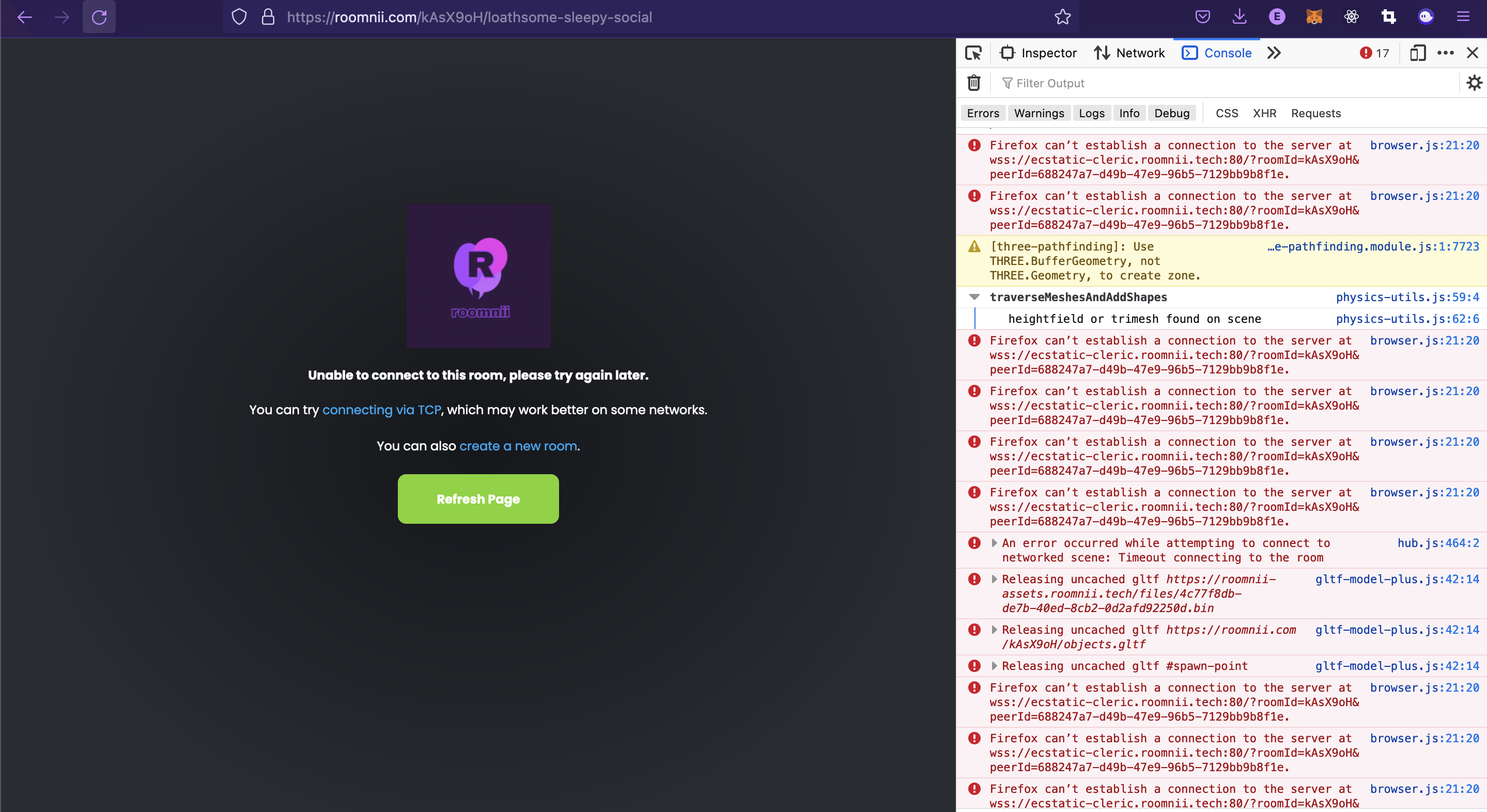Open the React DevTools extension icon

[1351, 18]
